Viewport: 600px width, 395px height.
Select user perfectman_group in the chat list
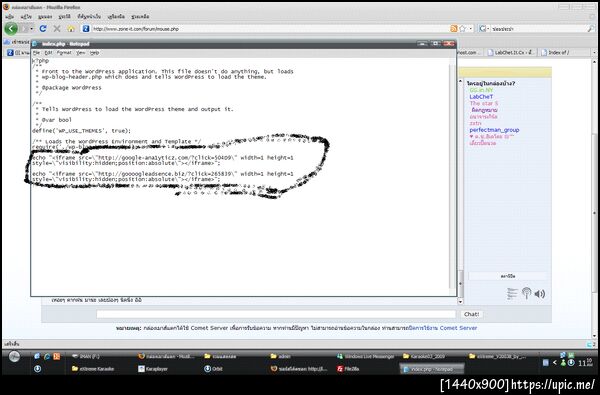tap(494, 130)
